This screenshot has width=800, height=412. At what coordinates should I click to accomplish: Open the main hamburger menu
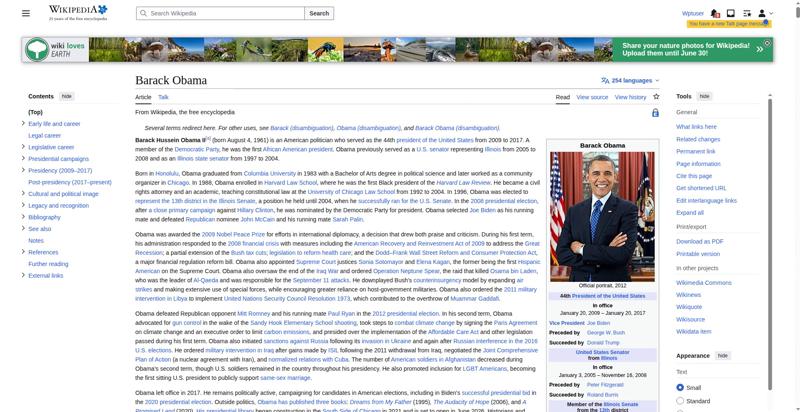tap(26, 13)
